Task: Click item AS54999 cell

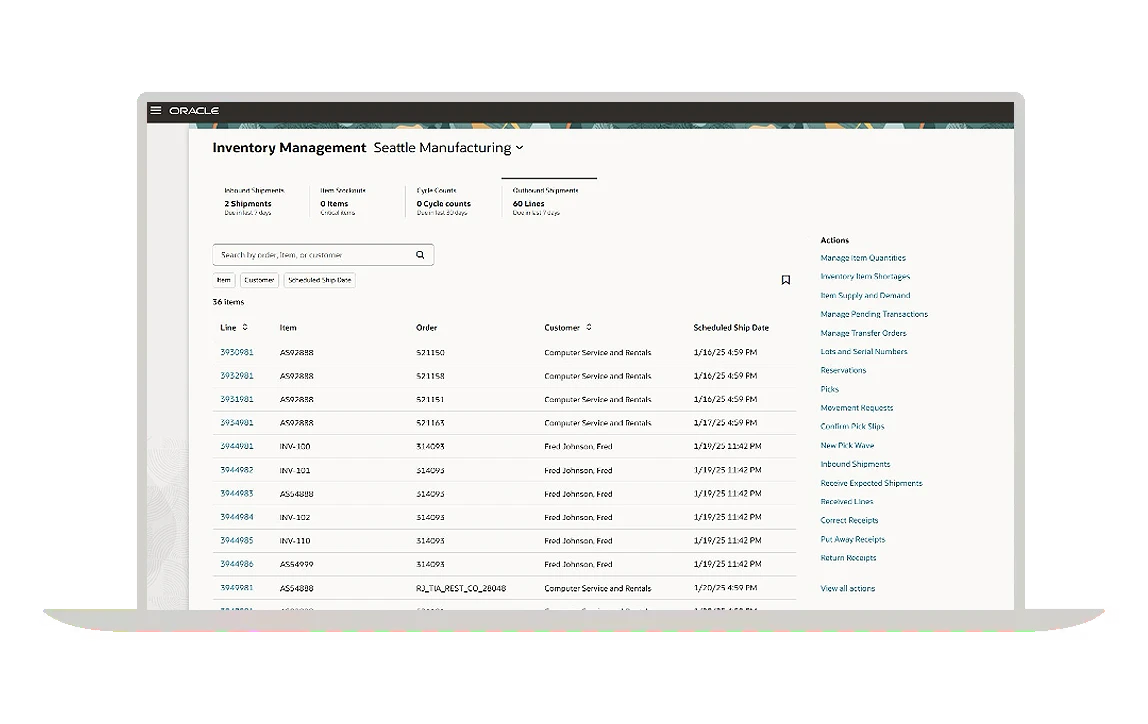Action: (297, 564)
